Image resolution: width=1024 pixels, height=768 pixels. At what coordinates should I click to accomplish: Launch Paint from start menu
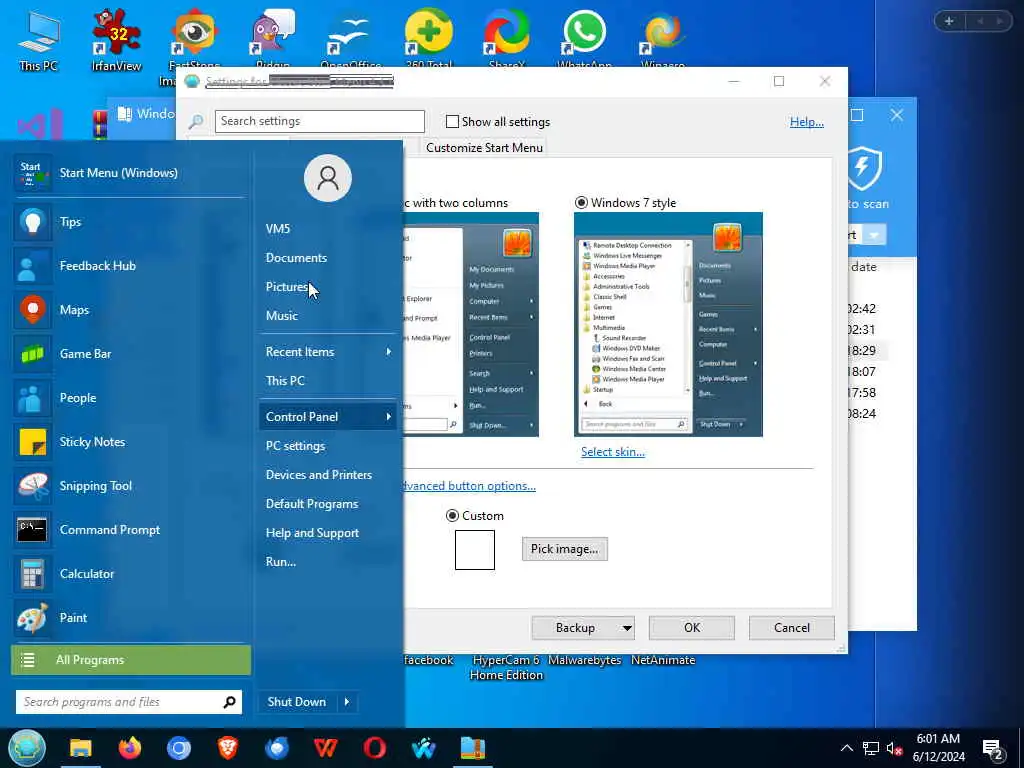click(131, 618)
